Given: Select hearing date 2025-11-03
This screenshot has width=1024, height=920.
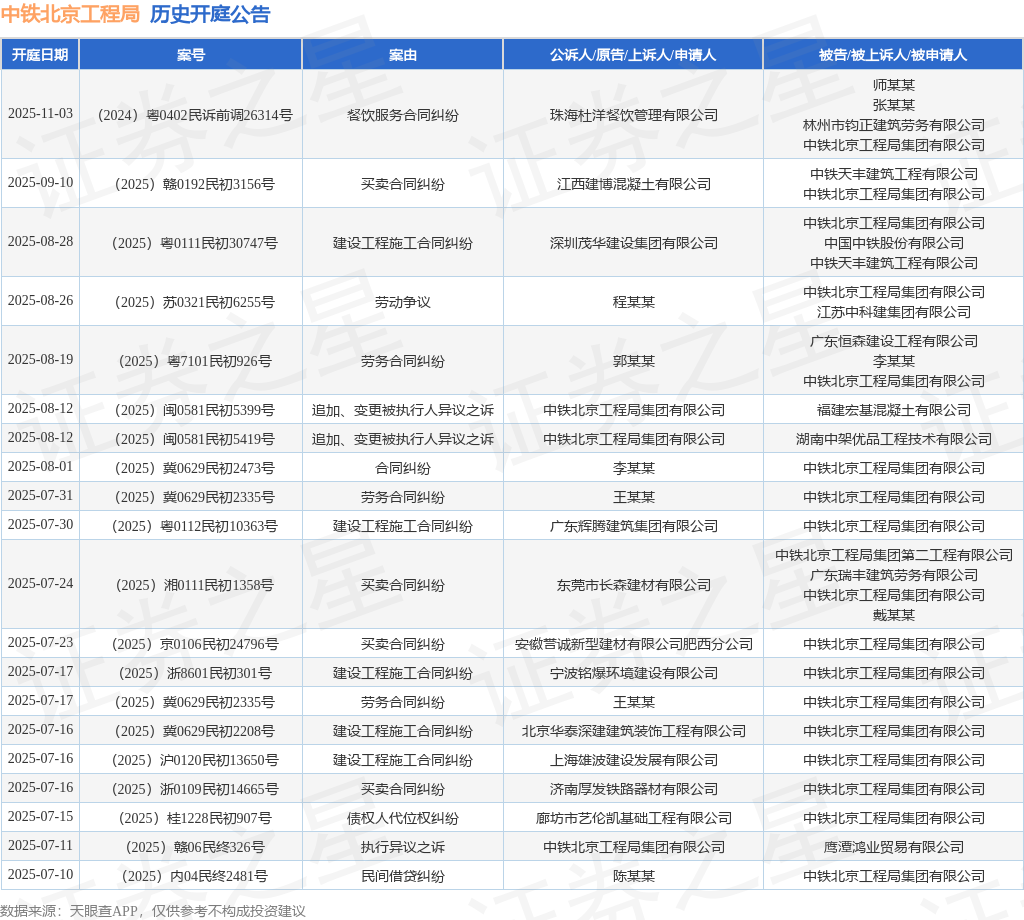Looking at the screenshot, I should click(x=40, y=113).
